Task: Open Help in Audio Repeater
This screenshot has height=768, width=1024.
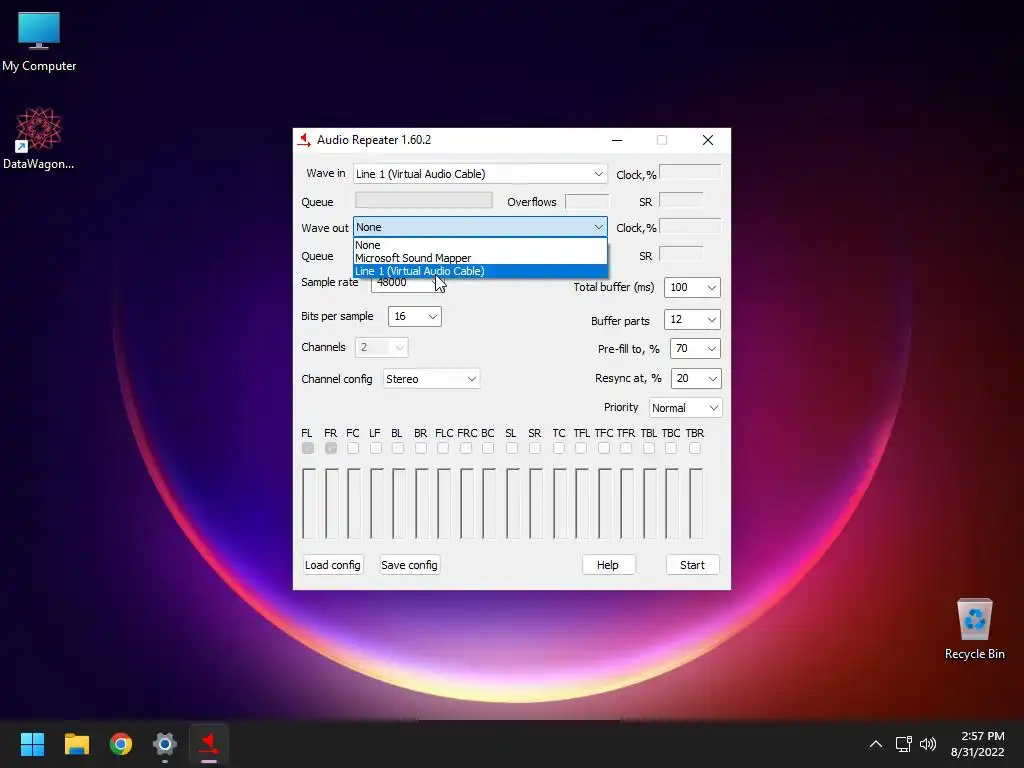Action: coord(608,565)
